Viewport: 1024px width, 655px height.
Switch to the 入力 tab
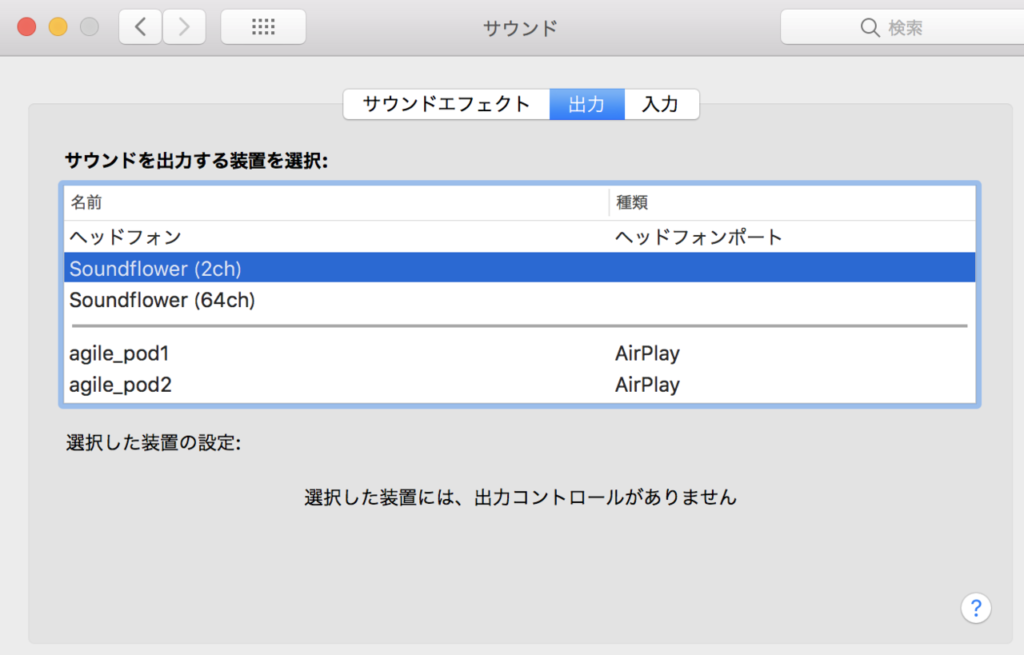(662, 104)
